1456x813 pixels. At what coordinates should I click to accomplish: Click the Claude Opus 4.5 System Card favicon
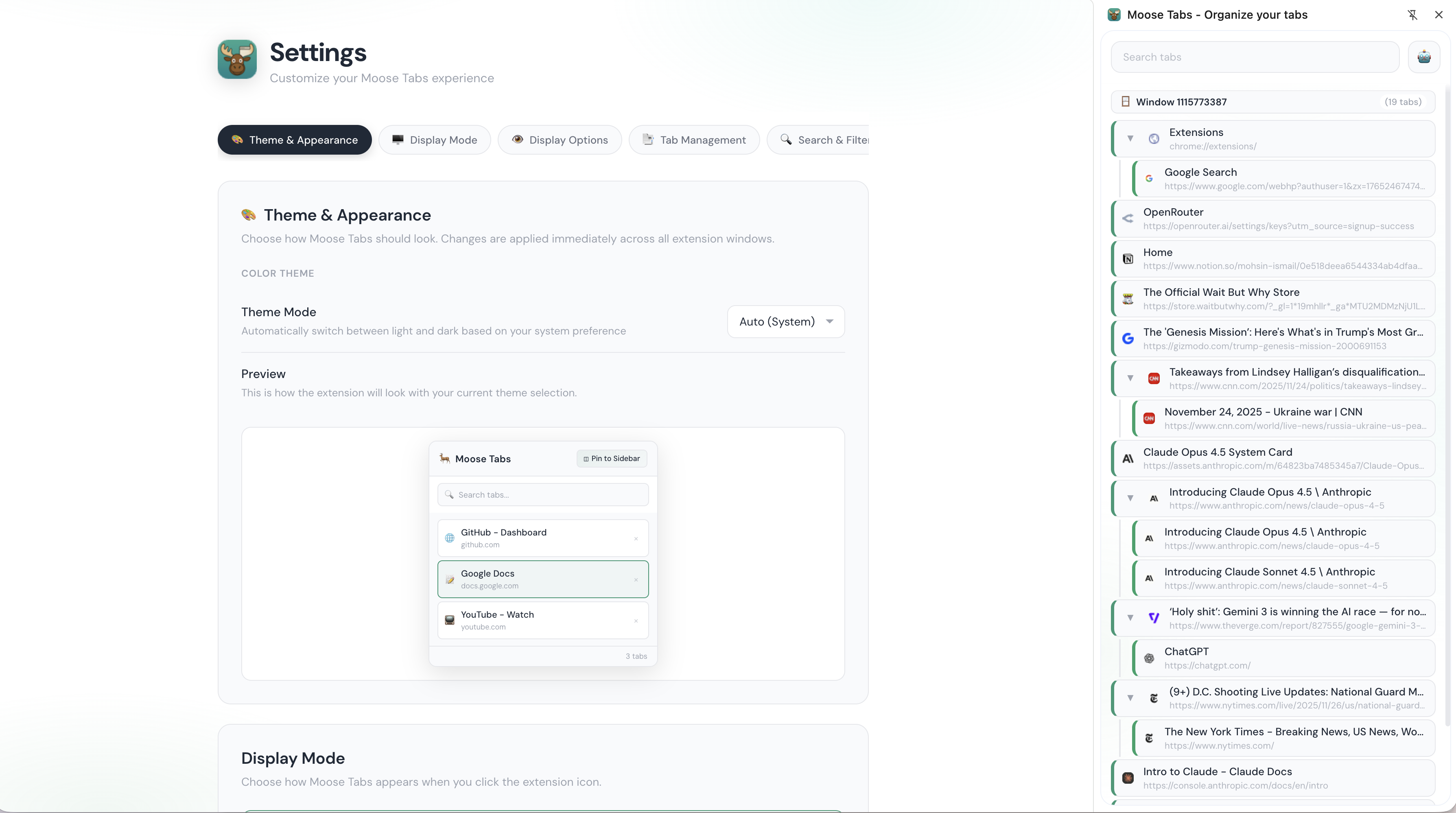1128,459
